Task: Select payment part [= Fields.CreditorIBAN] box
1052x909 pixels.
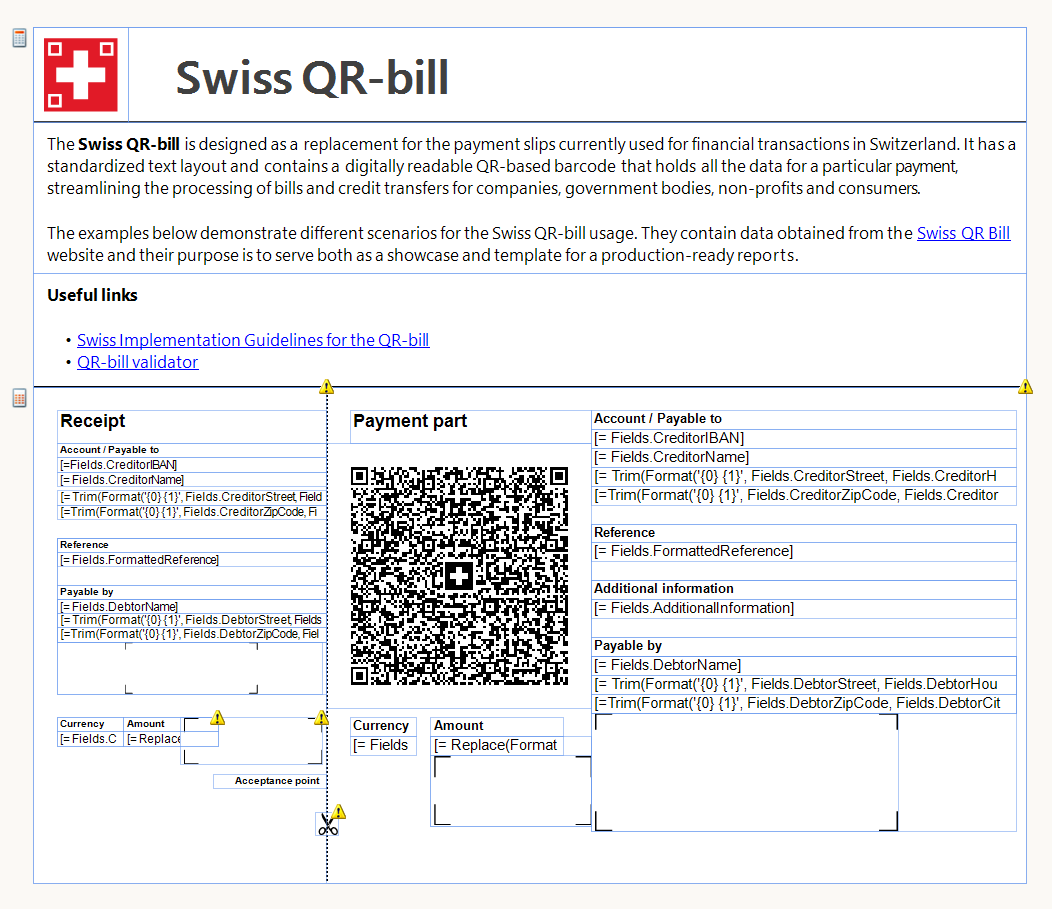Action: point(804,439)
